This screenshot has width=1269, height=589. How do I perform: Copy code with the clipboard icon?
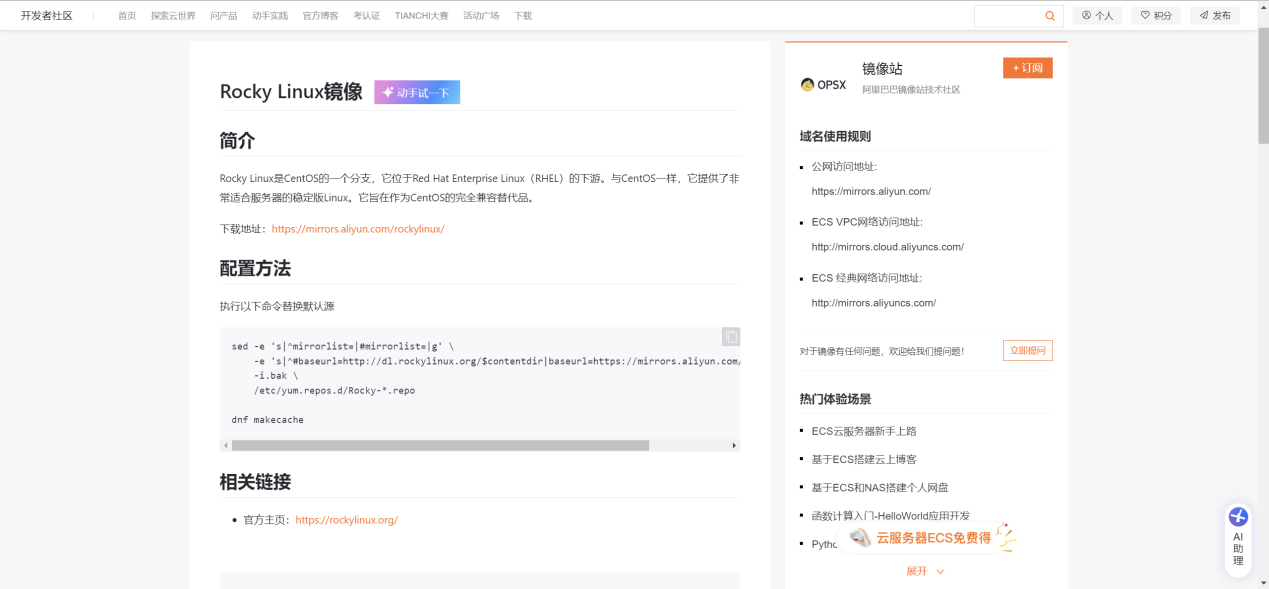[x=731, y=337]
